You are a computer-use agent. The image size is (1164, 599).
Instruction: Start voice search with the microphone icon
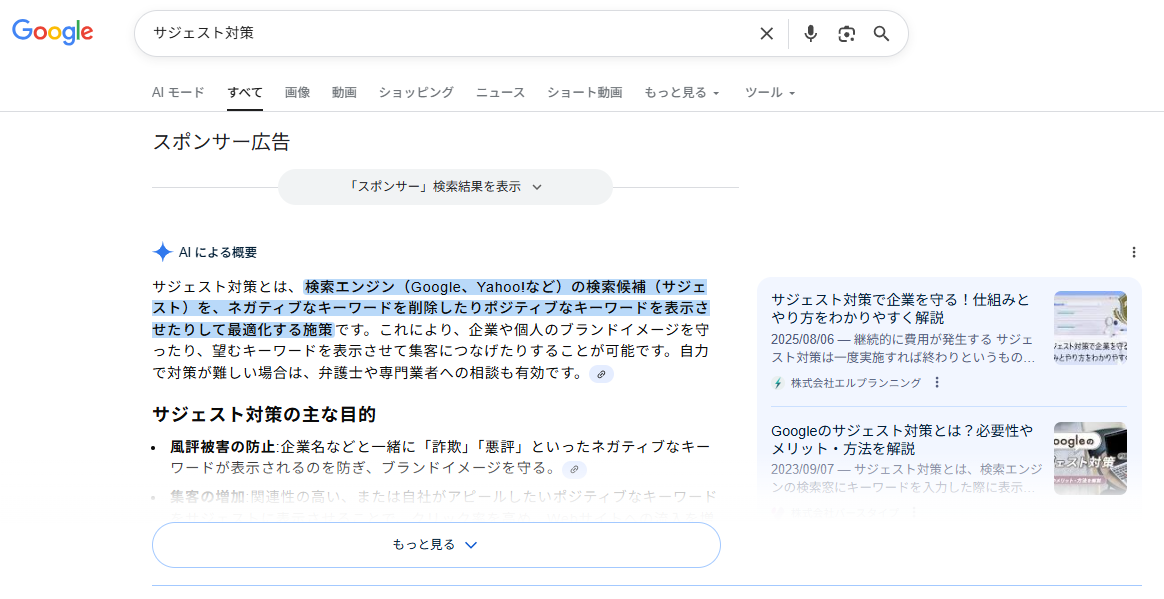pyautogui.click(x=811, y=33)
